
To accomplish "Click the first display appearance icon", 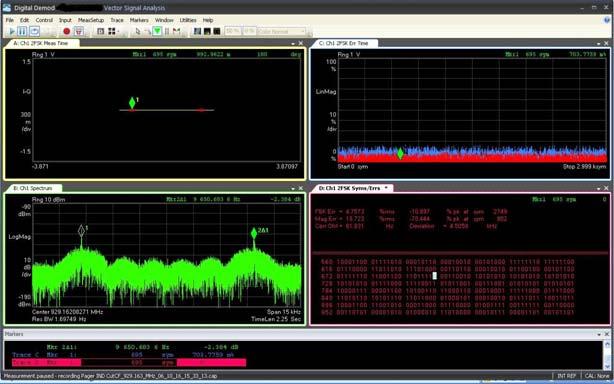I will (197, 31).
